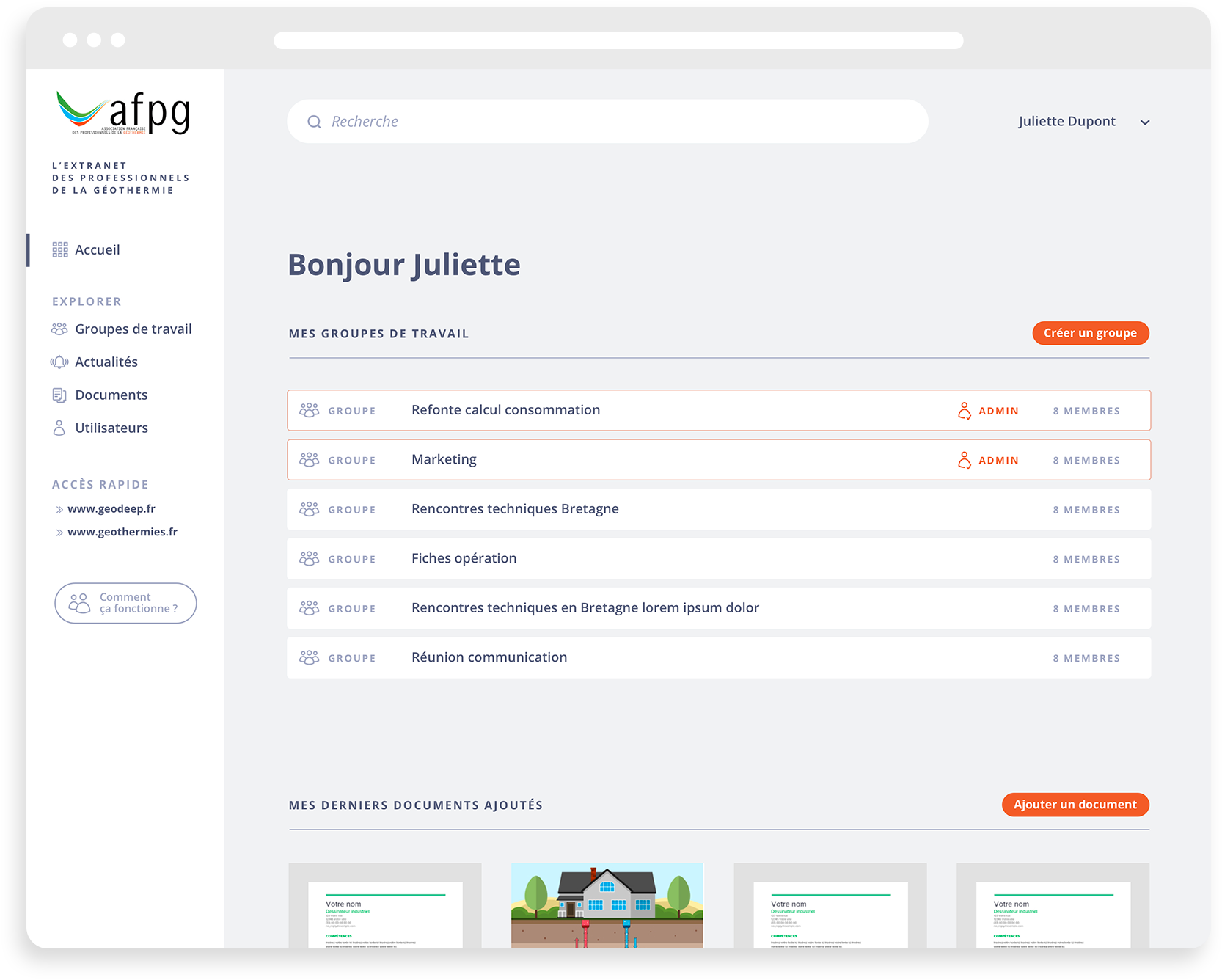This screenshot has height=980, width=1222.
Task: Open the Utilisateurs menu entry
Action: coord(100,428)
